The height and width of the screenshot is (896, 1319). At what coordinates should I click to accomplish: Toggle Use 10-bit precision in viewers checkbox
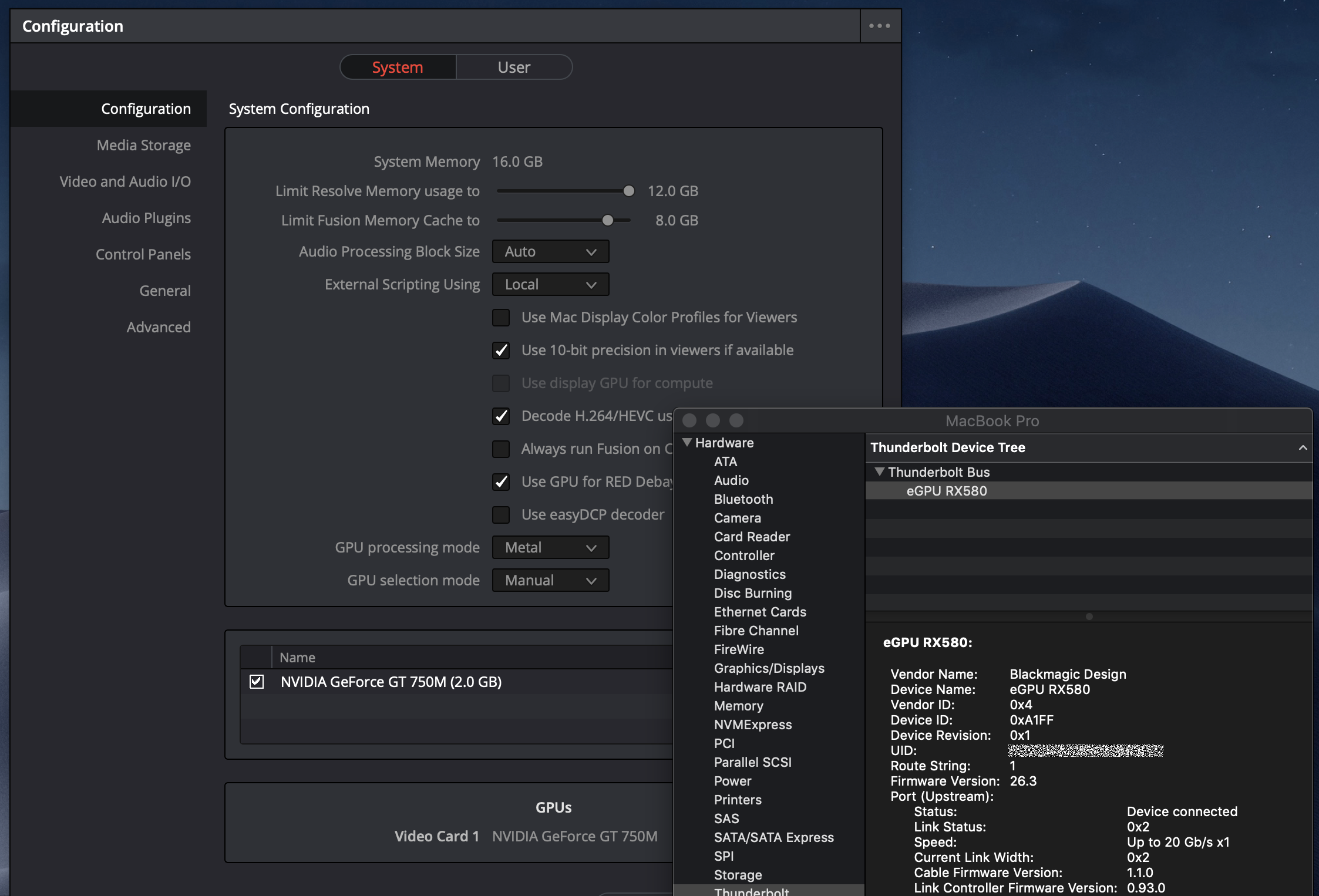[x=501, y=349]
